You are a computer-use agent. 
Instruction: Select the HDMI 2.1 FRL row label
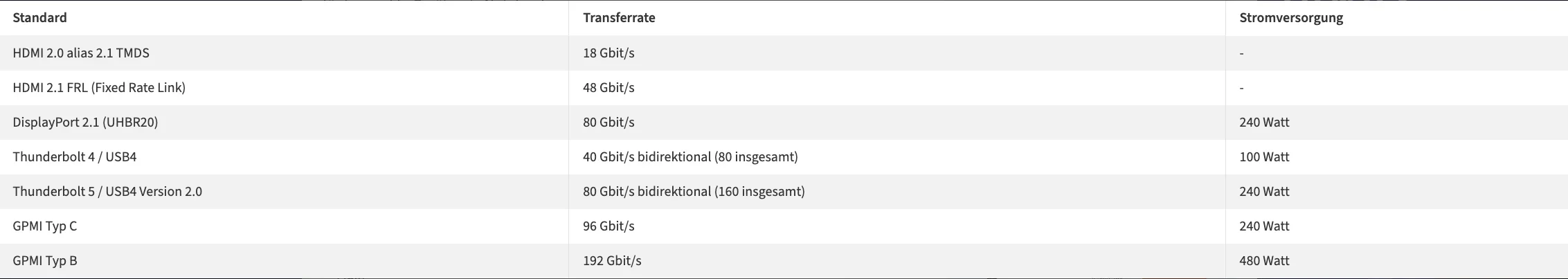pos(99,88)
